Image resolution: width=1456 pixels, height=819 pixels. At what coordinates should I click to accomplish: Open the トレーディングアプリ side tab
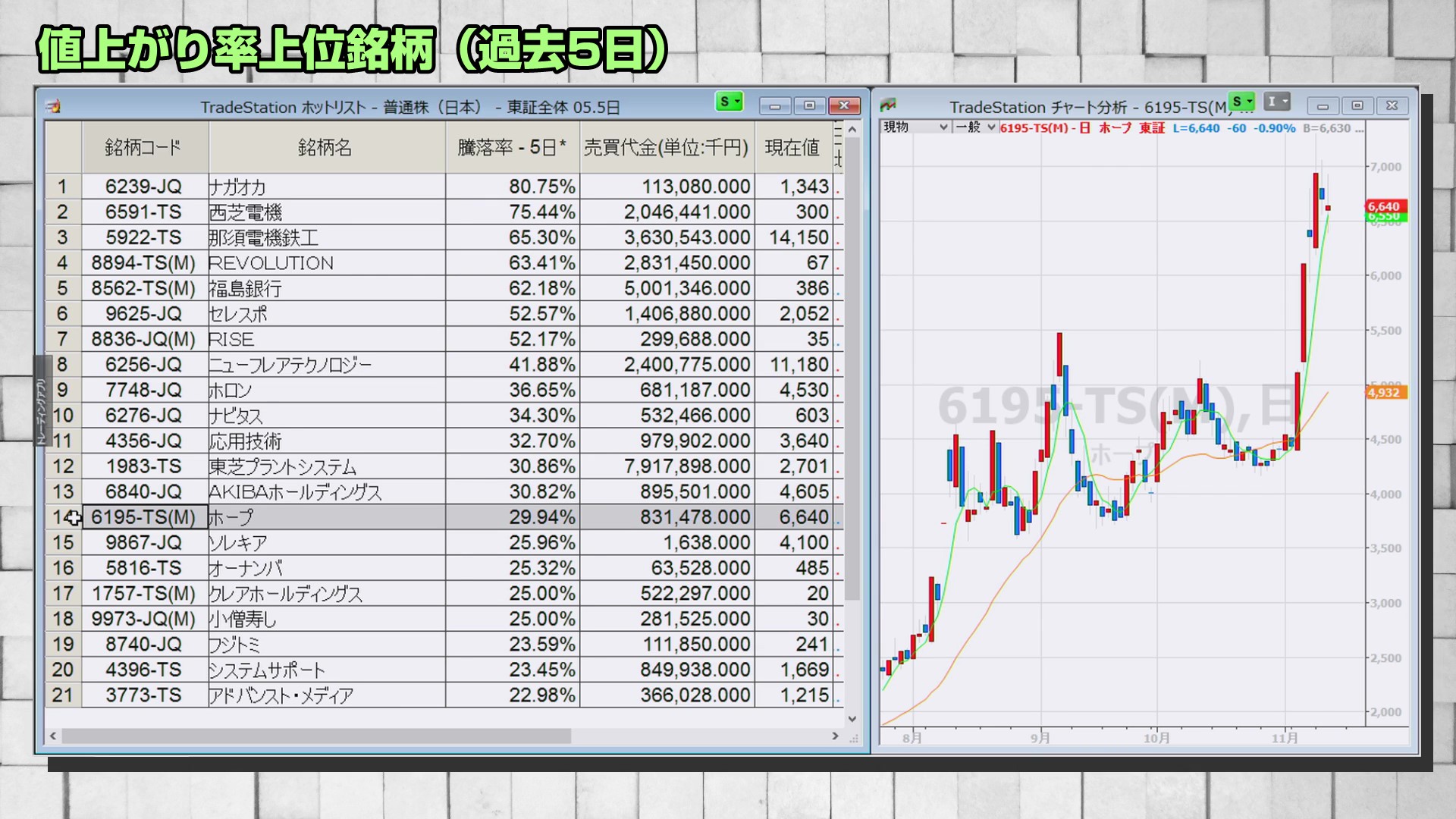[42, 409]
